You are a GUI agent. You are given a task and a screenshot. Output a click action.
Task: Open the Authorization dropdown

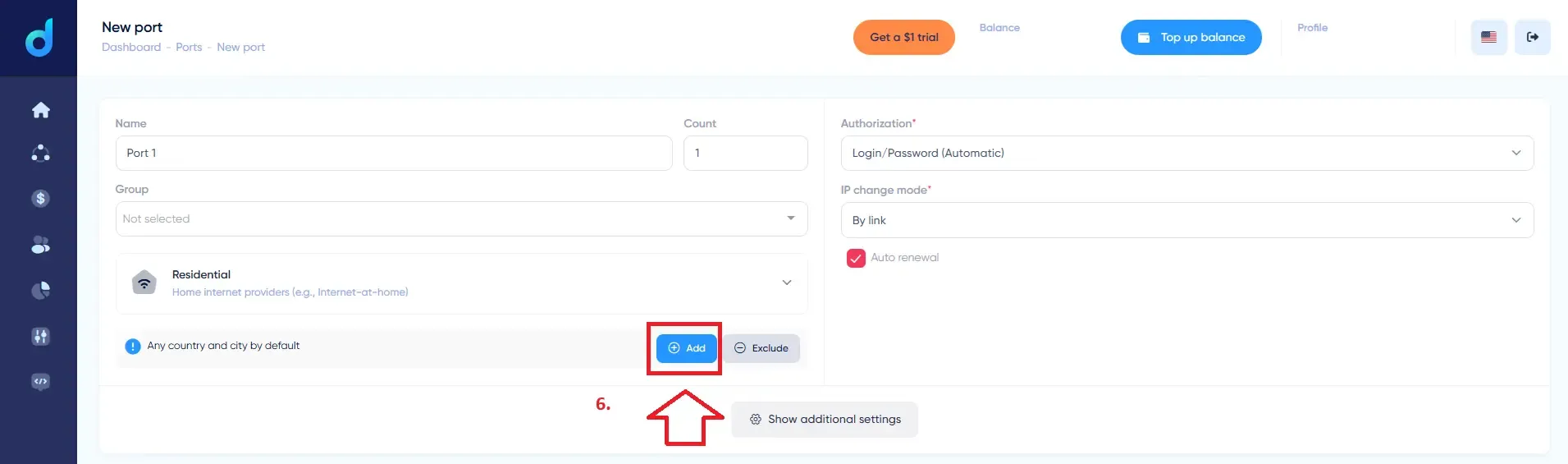point(1186,154)
